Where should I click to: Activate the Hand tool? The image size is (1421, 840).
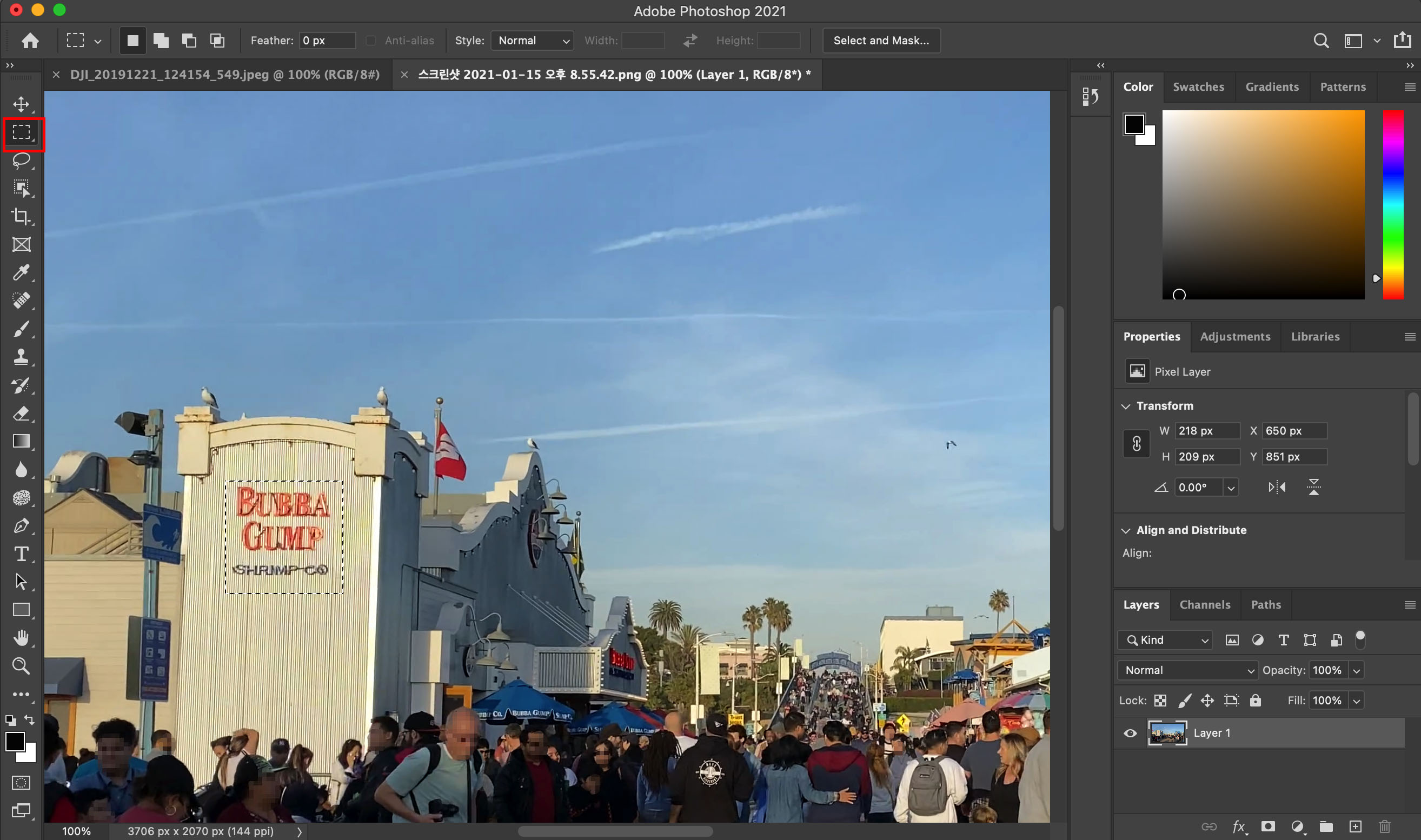[21, 638]
